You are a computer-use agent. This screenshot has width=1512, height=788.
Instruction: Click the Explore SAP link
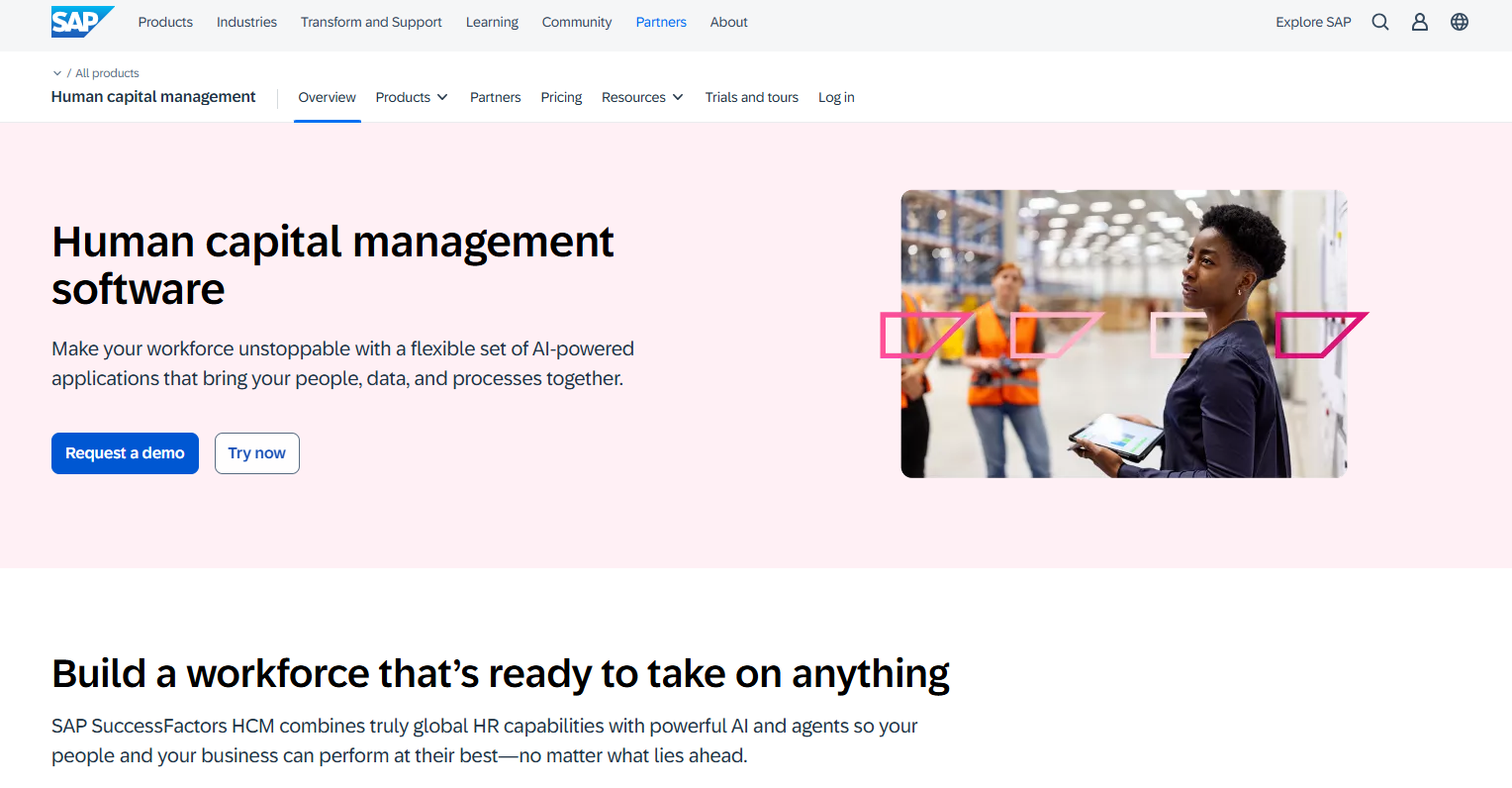1313,22
